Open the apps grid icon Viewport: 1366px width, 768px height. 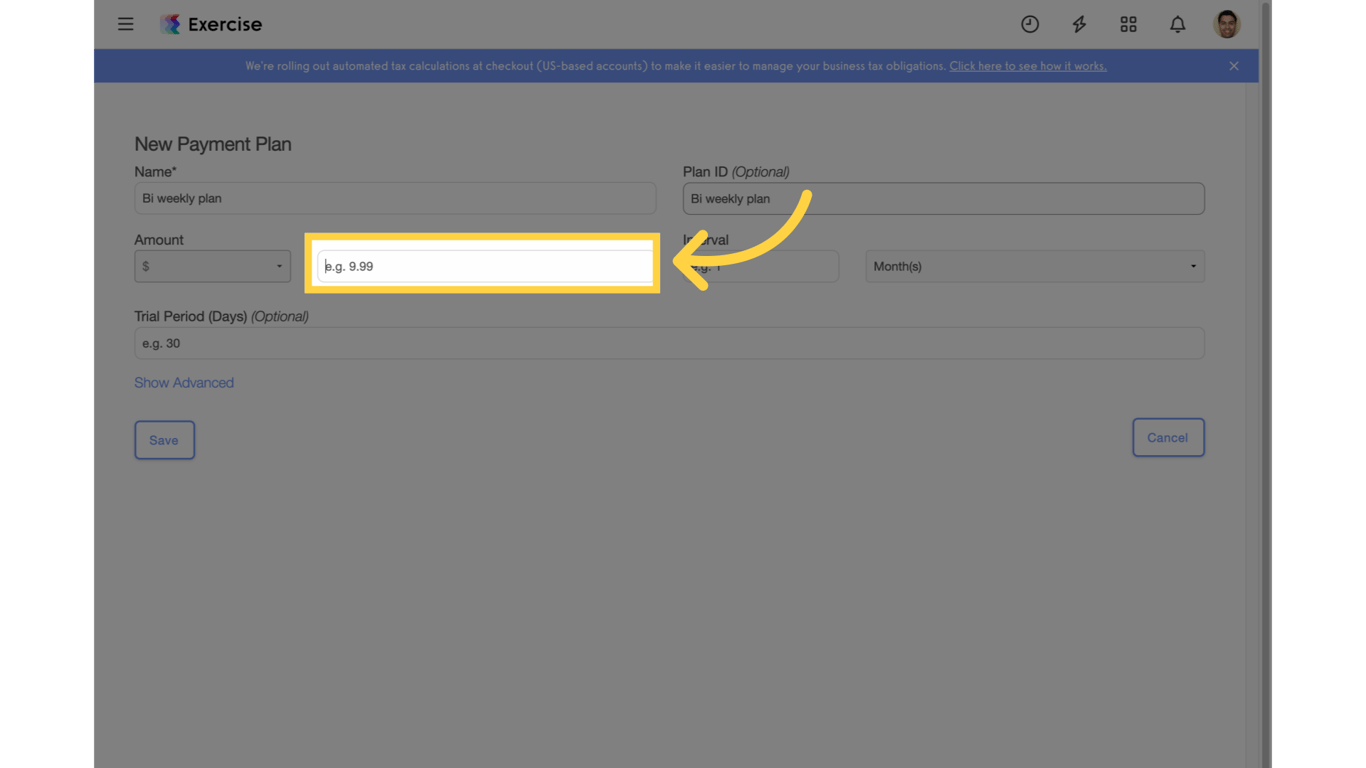(1128, 24)
